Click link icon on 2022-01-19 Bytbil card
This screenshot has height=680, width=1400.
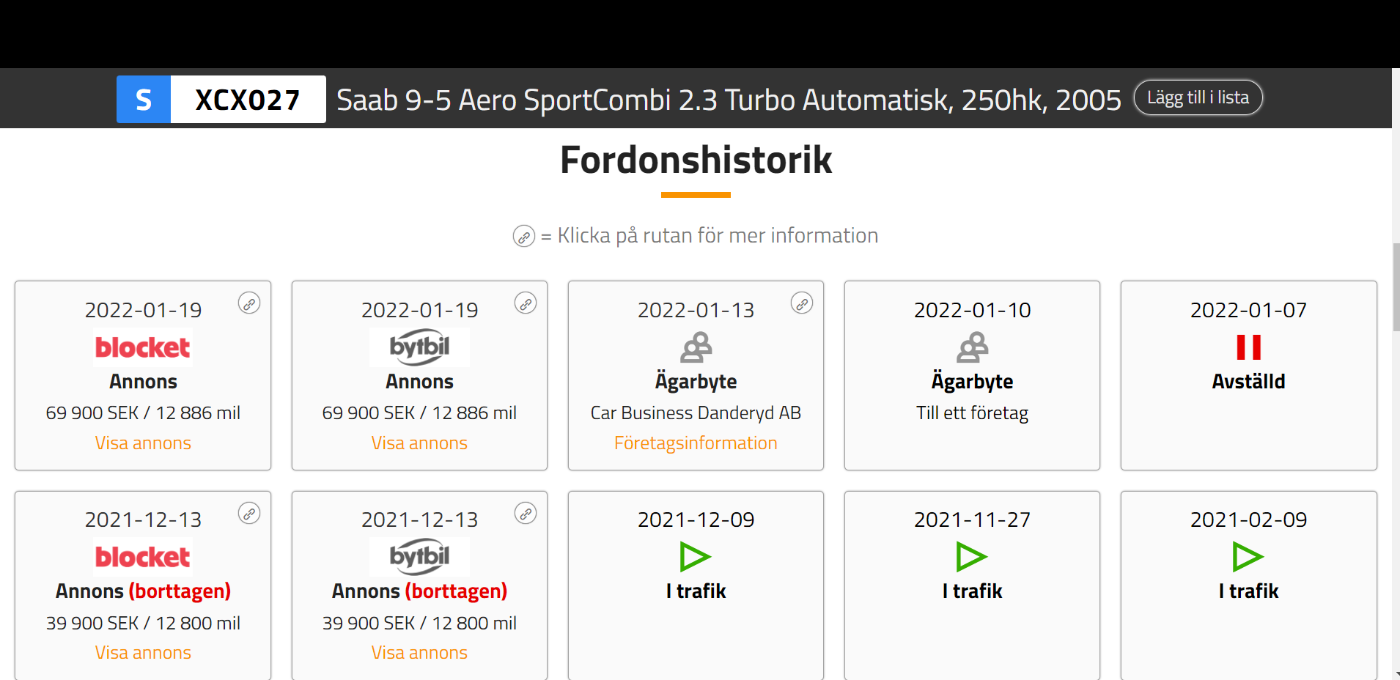pyautogui.click(x=525, y=303)
